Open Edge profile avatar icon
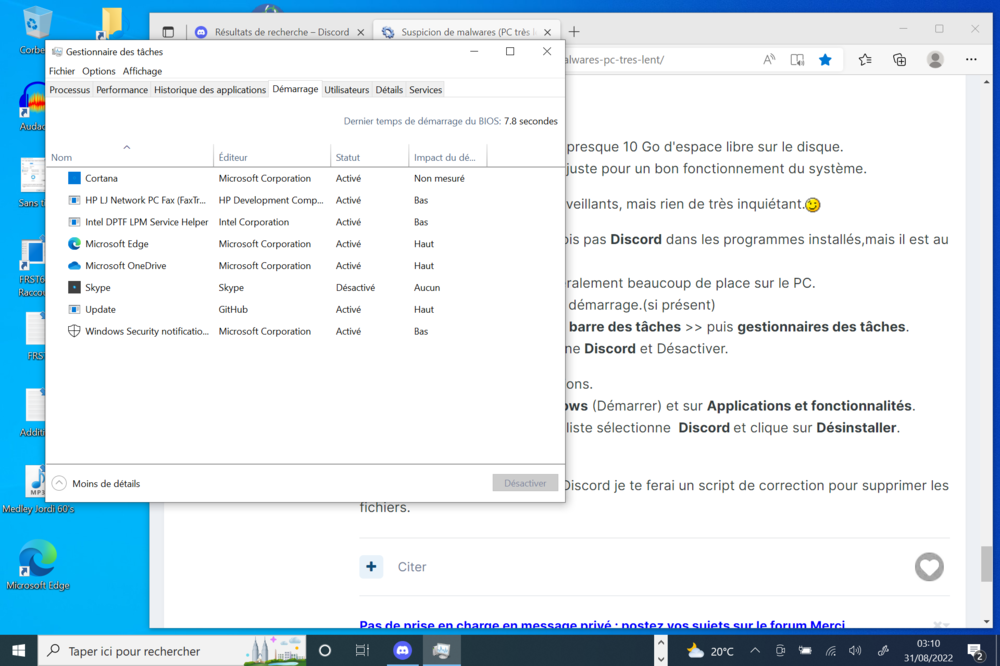Viewport: 1000px width, 666px height. click(x=935, y=60)
